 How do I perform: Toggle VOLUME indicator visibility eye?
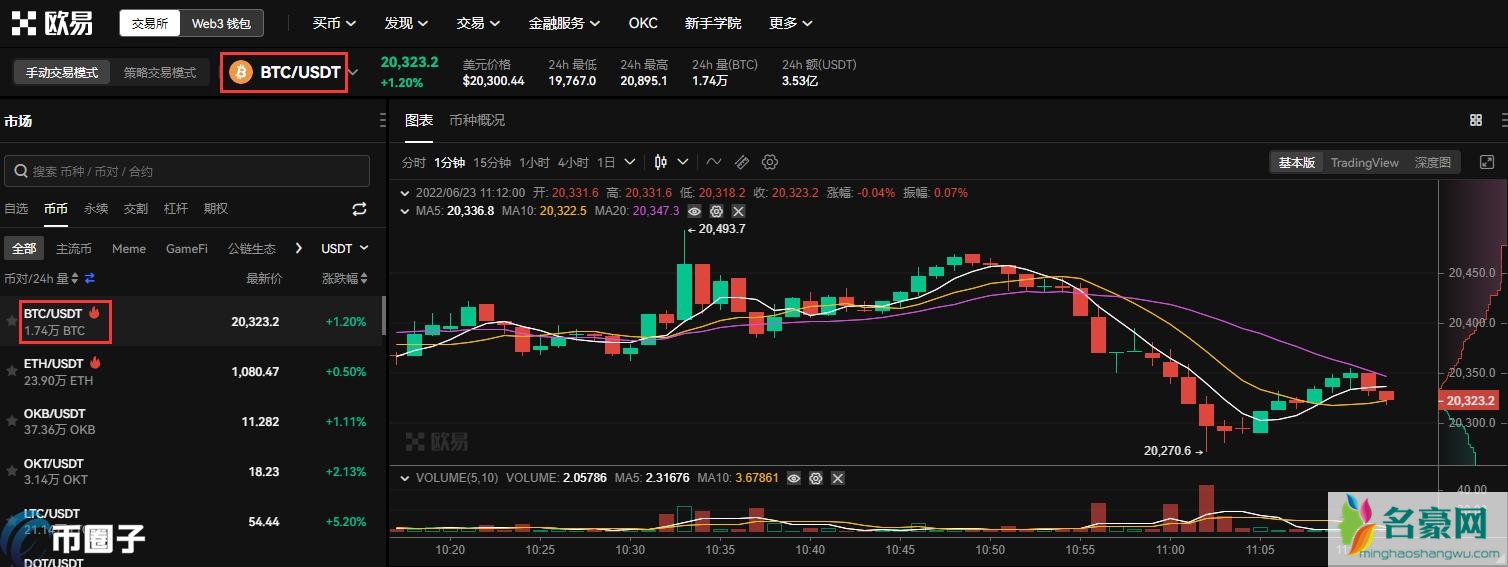coord(793,478)
